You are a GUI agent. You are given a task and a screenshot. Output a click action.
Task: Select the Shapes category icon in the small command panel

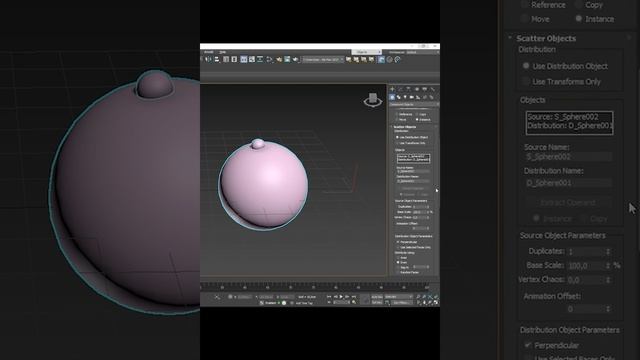click(x=398, y=97)
